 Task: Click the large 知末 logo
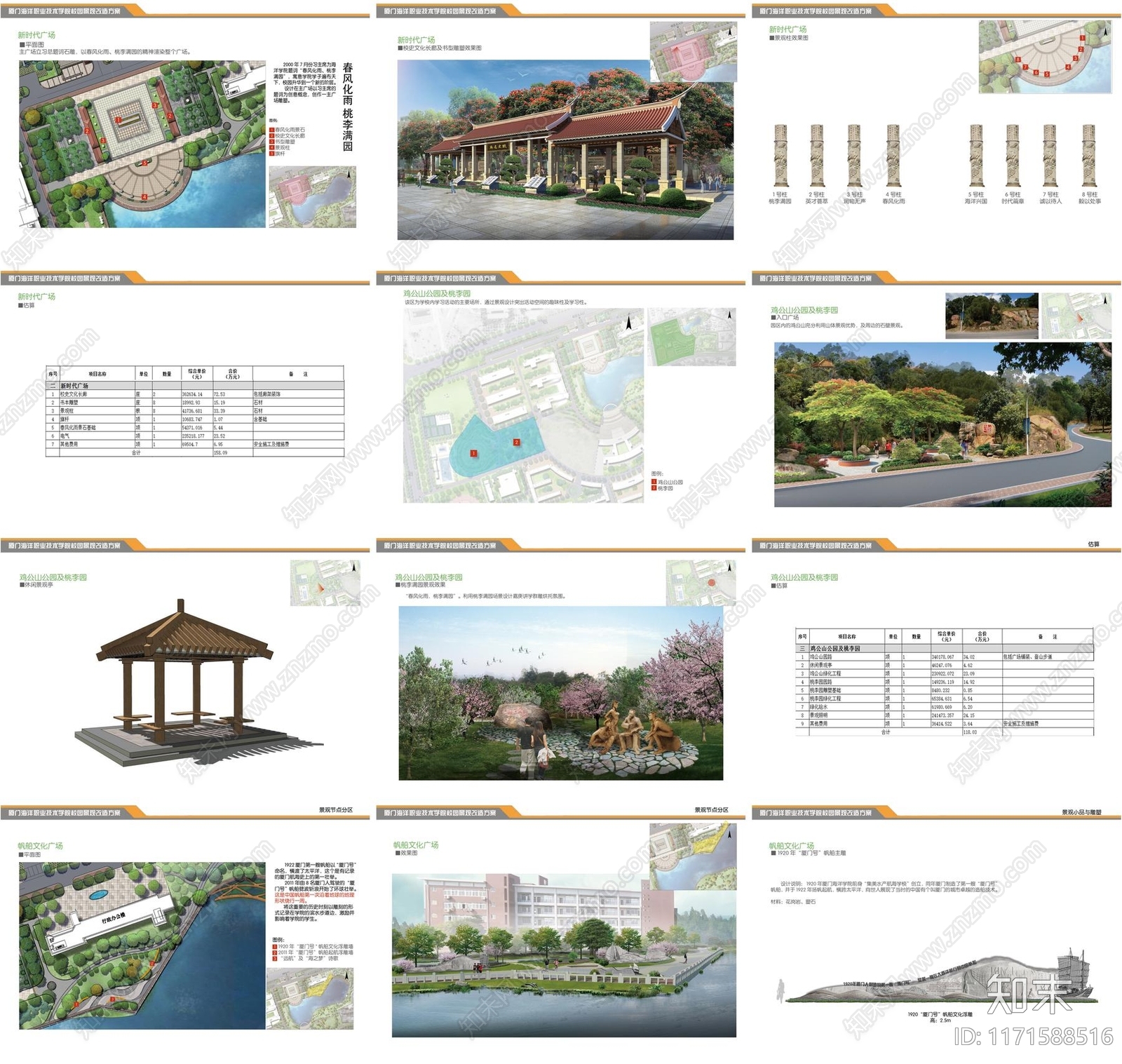[x=1029, y=994]
